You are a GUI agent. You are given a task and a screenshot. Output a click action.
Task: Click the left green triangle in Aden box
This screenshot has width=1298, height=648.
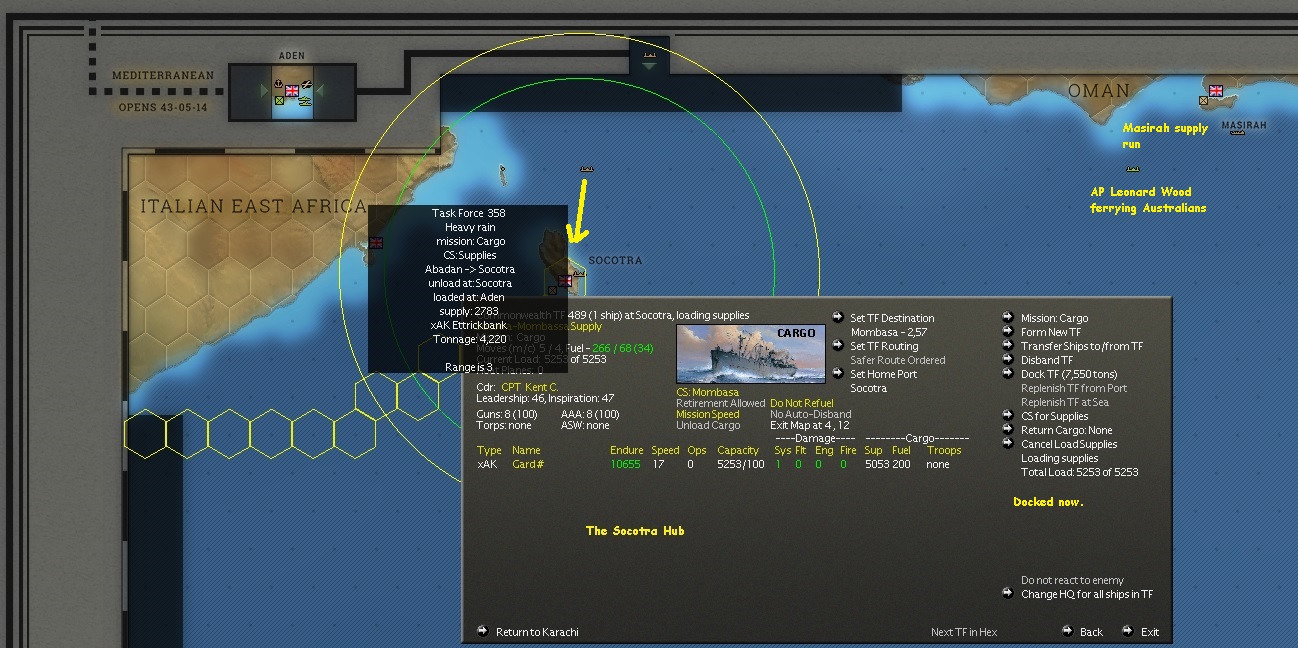(x=265, y=91)
